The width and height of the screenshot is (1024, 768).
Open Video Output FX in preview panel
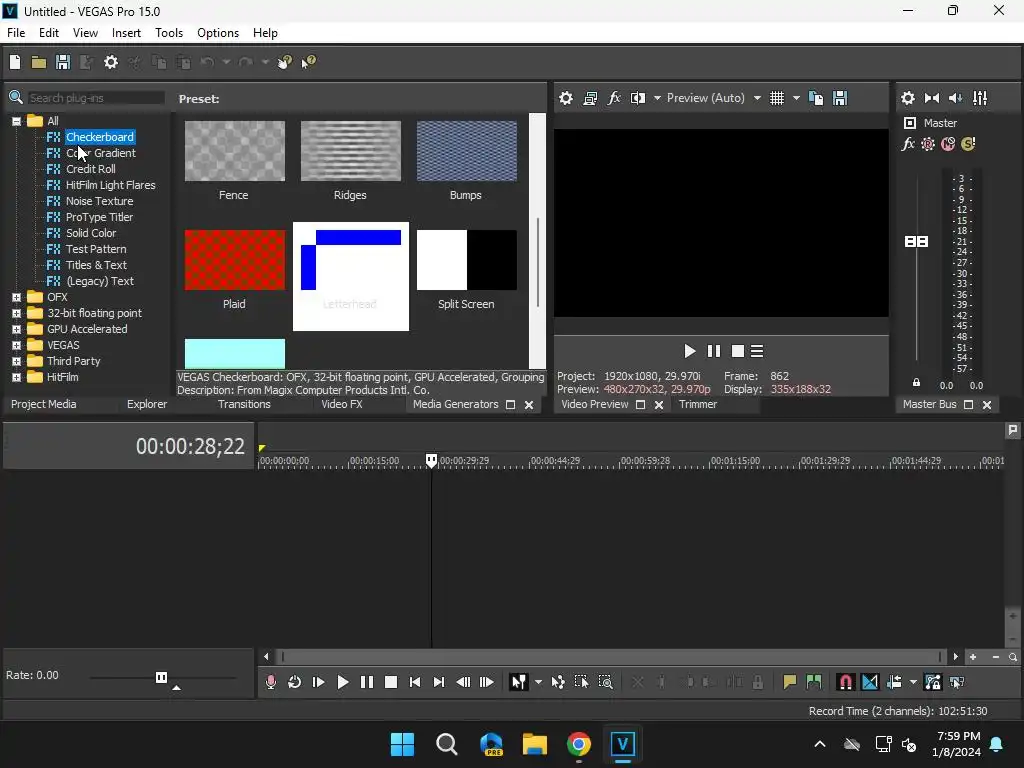pyautogui.click(x=614, y=98)
